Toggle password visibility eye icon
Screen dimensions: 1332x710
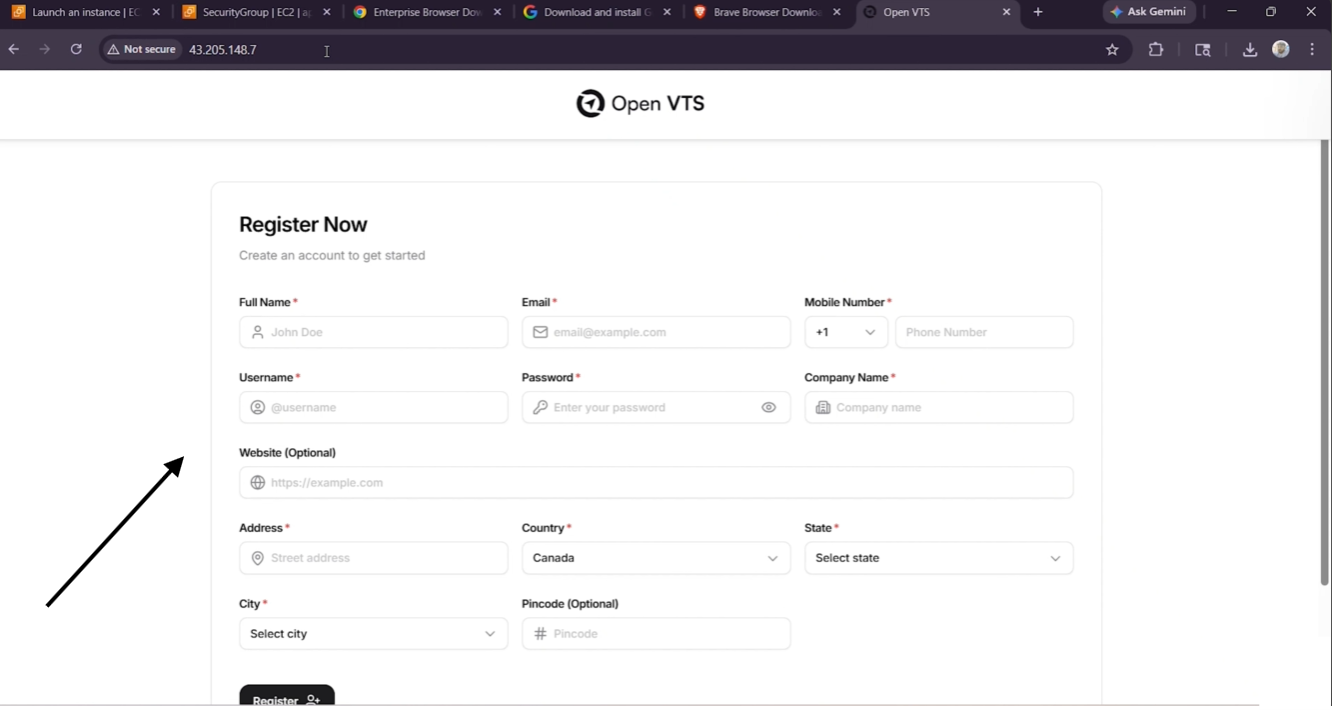(768, 407)
